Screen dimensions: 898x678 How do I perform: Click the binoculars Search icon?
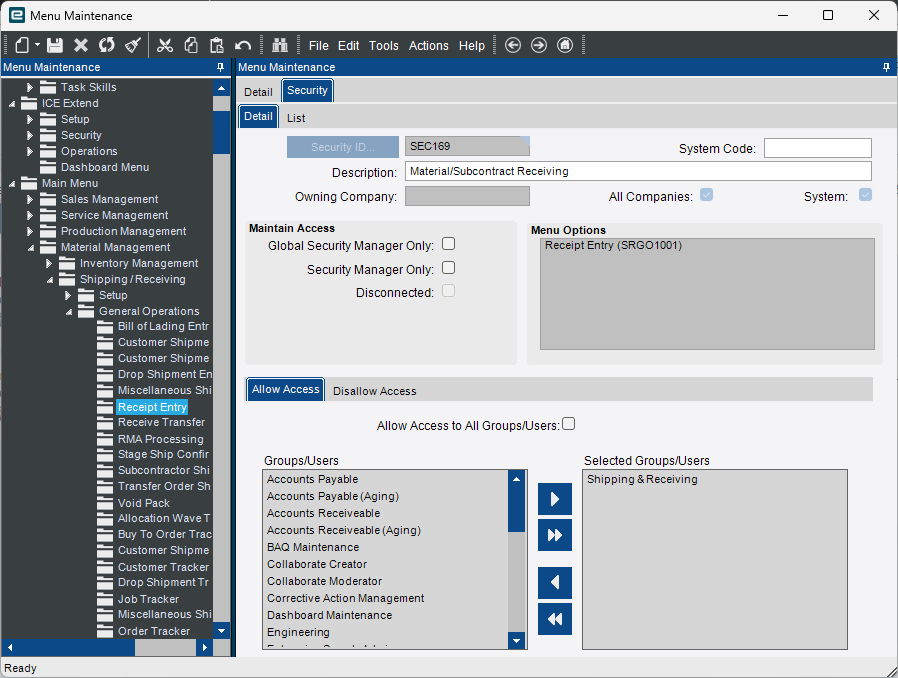tap(279, 45)
